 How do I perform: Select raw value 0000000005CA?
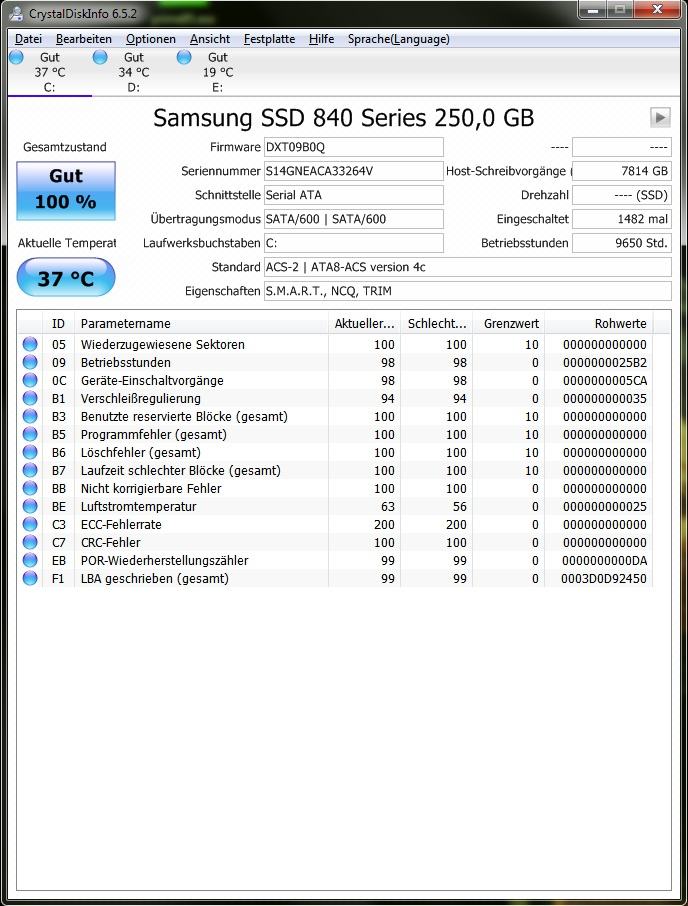[605, 381]
